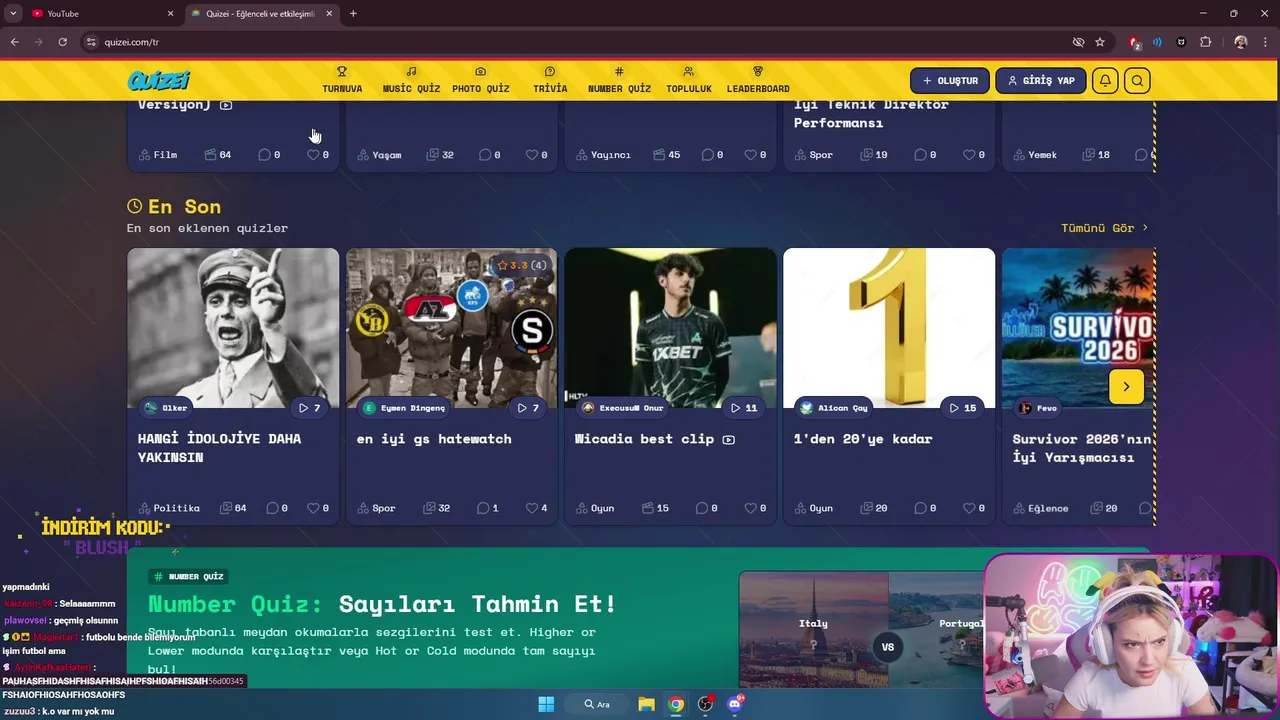Open a new browser tab
The height and width of the screenshot is (720, 1280).
coord(353,13)
